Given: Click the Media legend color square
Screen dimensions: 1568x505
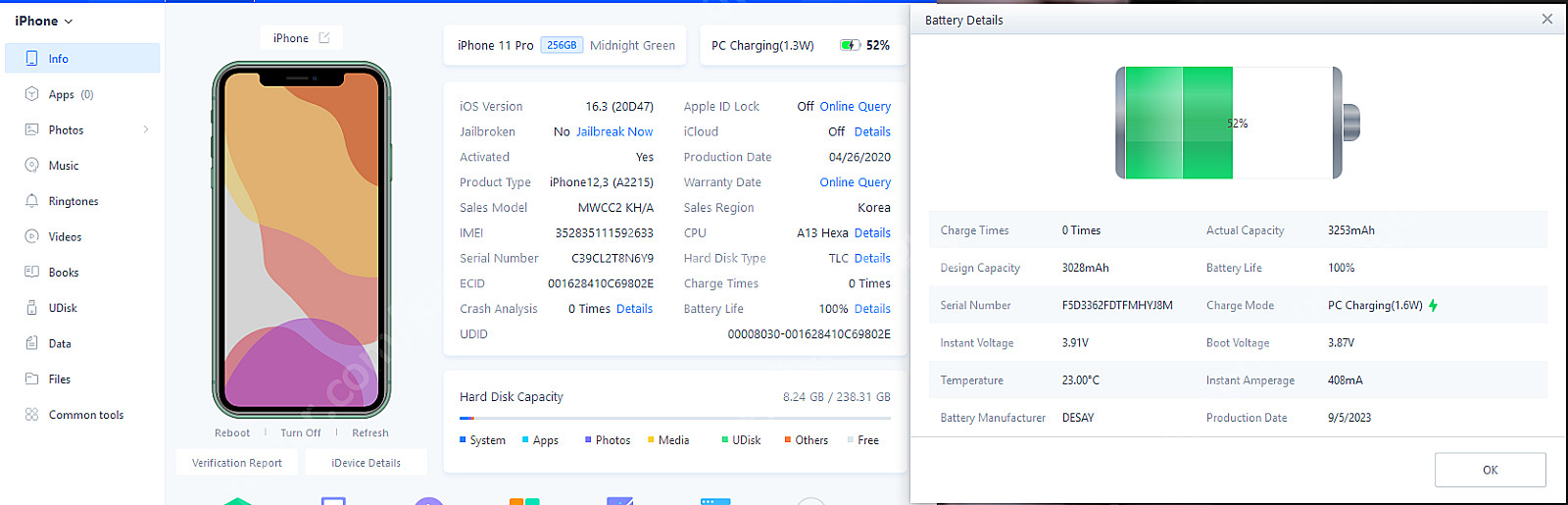Looking at the screenshot, I should pos(651,439).
